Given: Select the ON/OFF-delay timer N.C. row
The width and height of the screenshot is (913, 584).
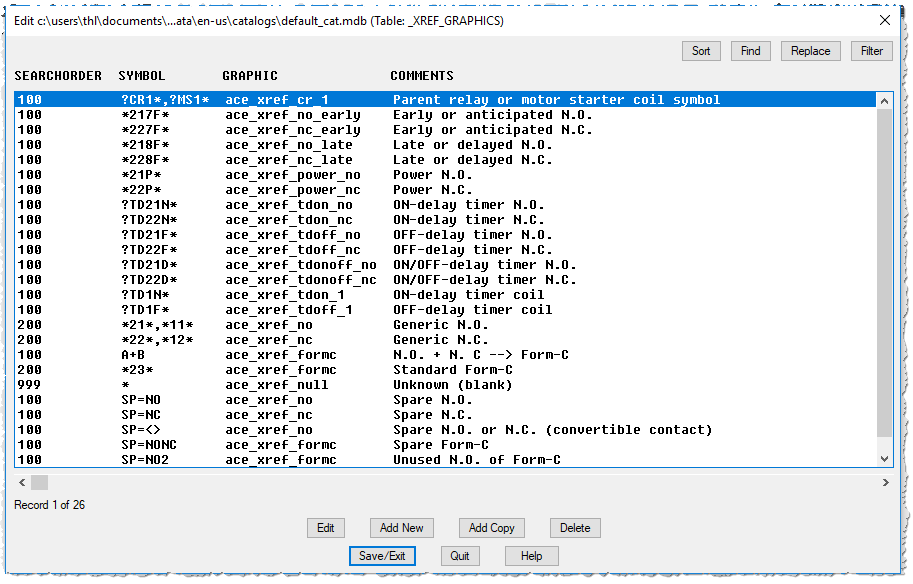Looking at the screenshot, I should click(x=445, y=280).
